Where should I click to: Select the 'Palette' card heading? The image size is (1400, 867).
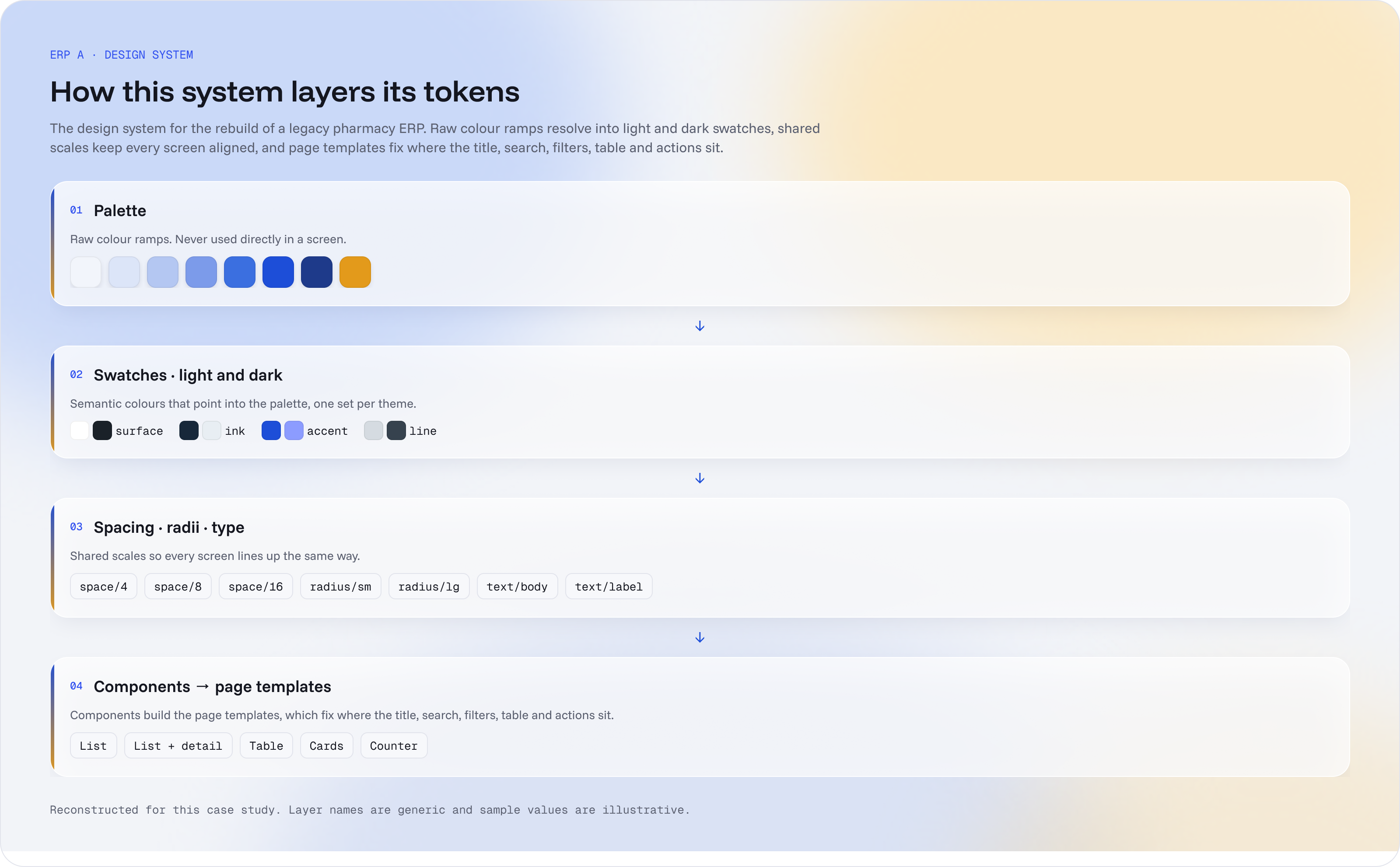pos(120,210)
